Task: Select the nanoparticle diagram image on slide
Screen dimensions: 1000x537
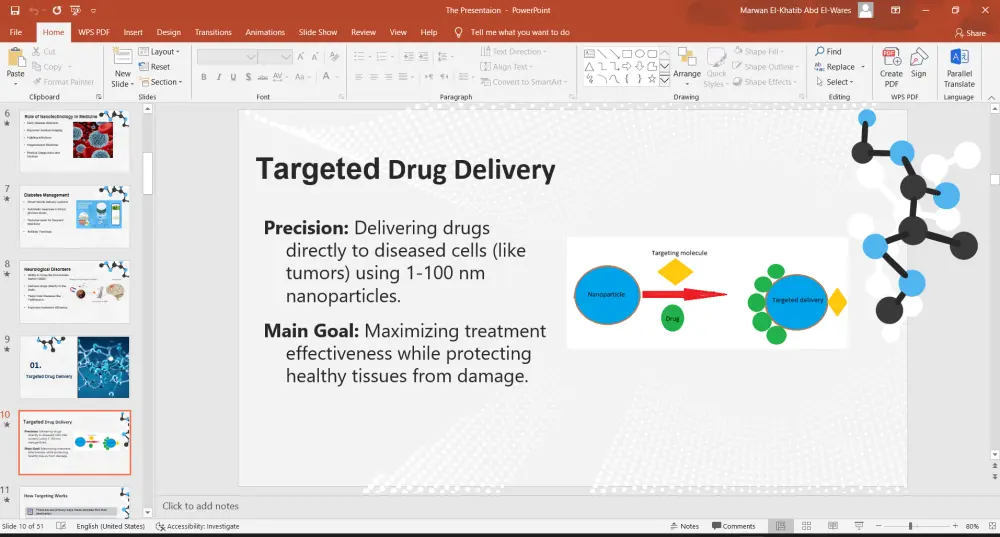Action: tap(707, 293)
